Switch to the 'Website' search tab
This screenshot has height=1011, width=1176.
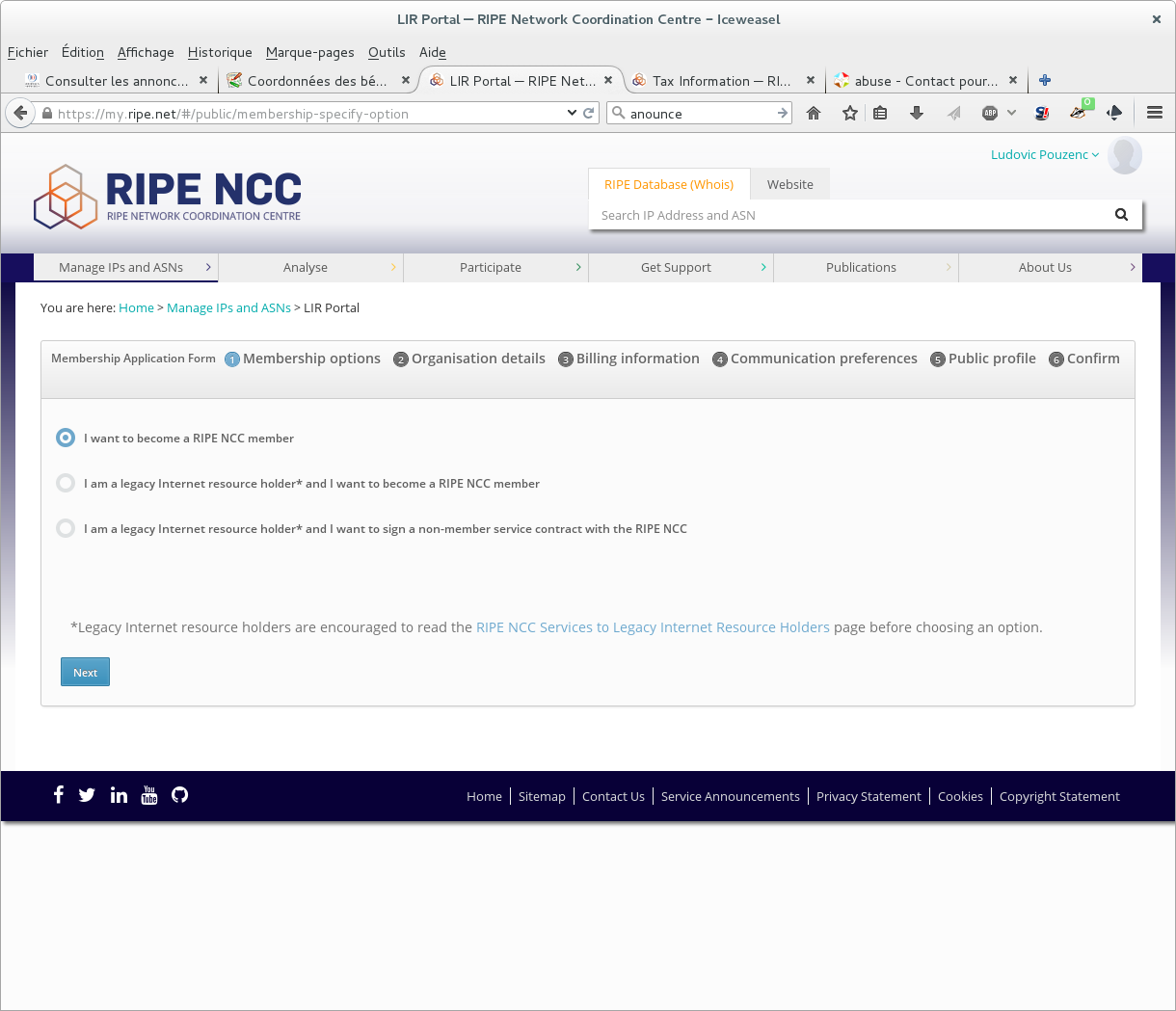pos(790,184)
